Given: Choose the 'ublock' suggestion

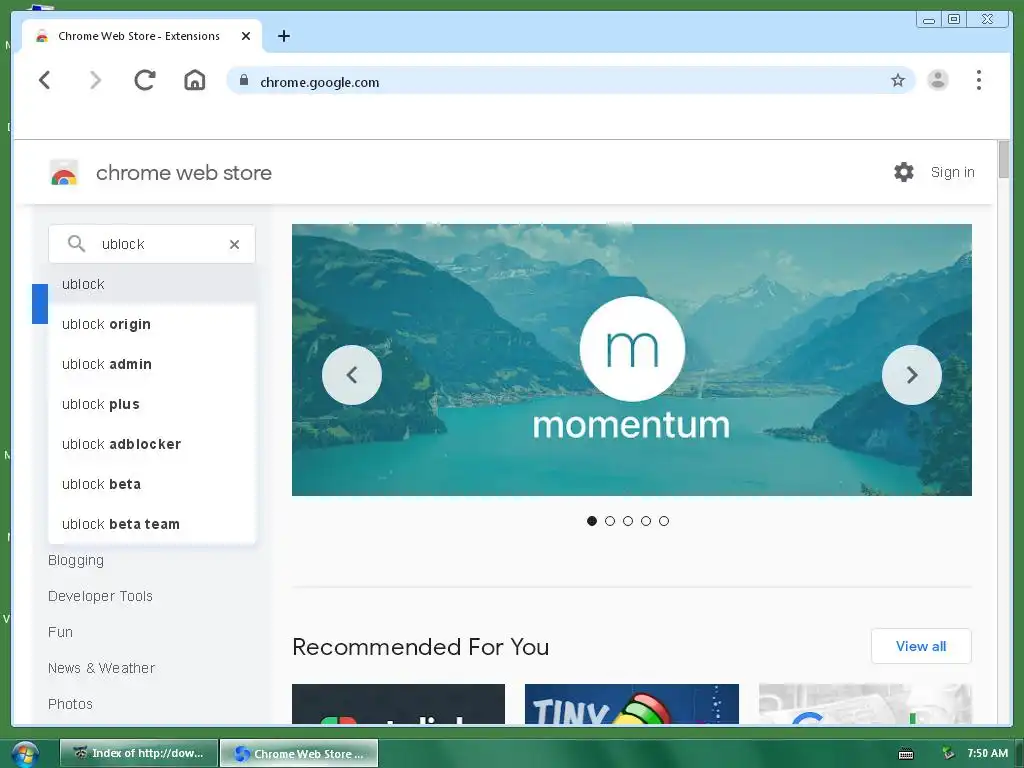Looking at the screenshot, I should (x=152, y=284).
